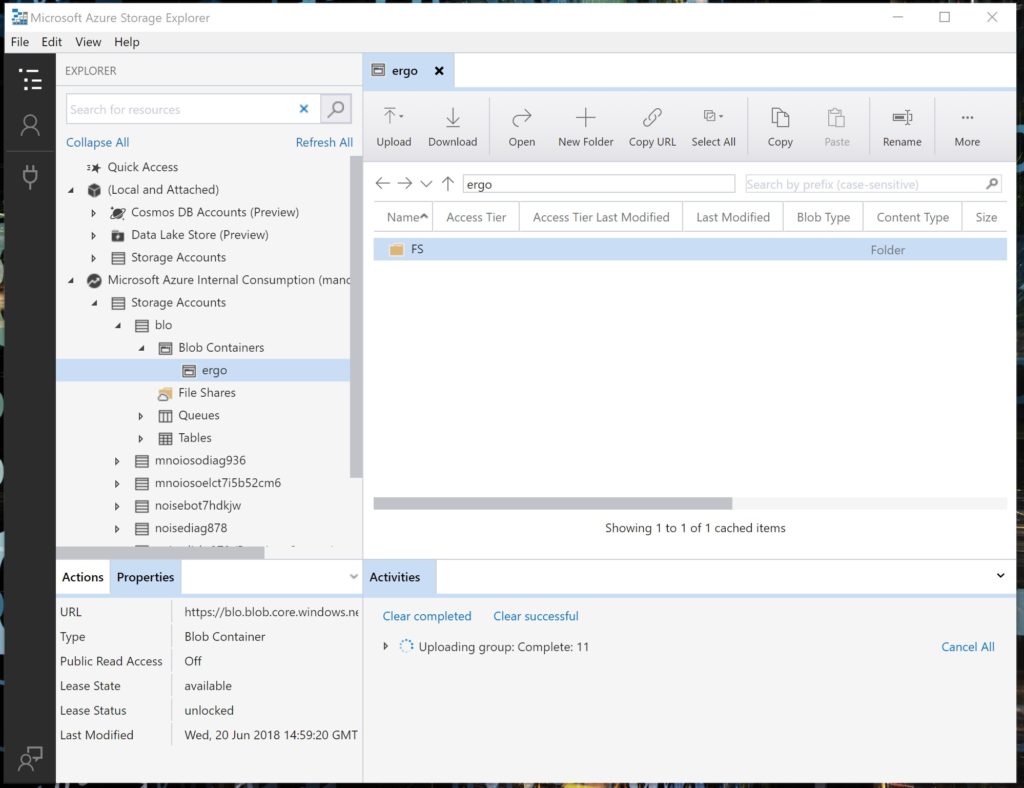The width and height of the screenshot is (1024, 788).
Task: Click the prefix search magnifier icon
Action: [x=992, y=184]
